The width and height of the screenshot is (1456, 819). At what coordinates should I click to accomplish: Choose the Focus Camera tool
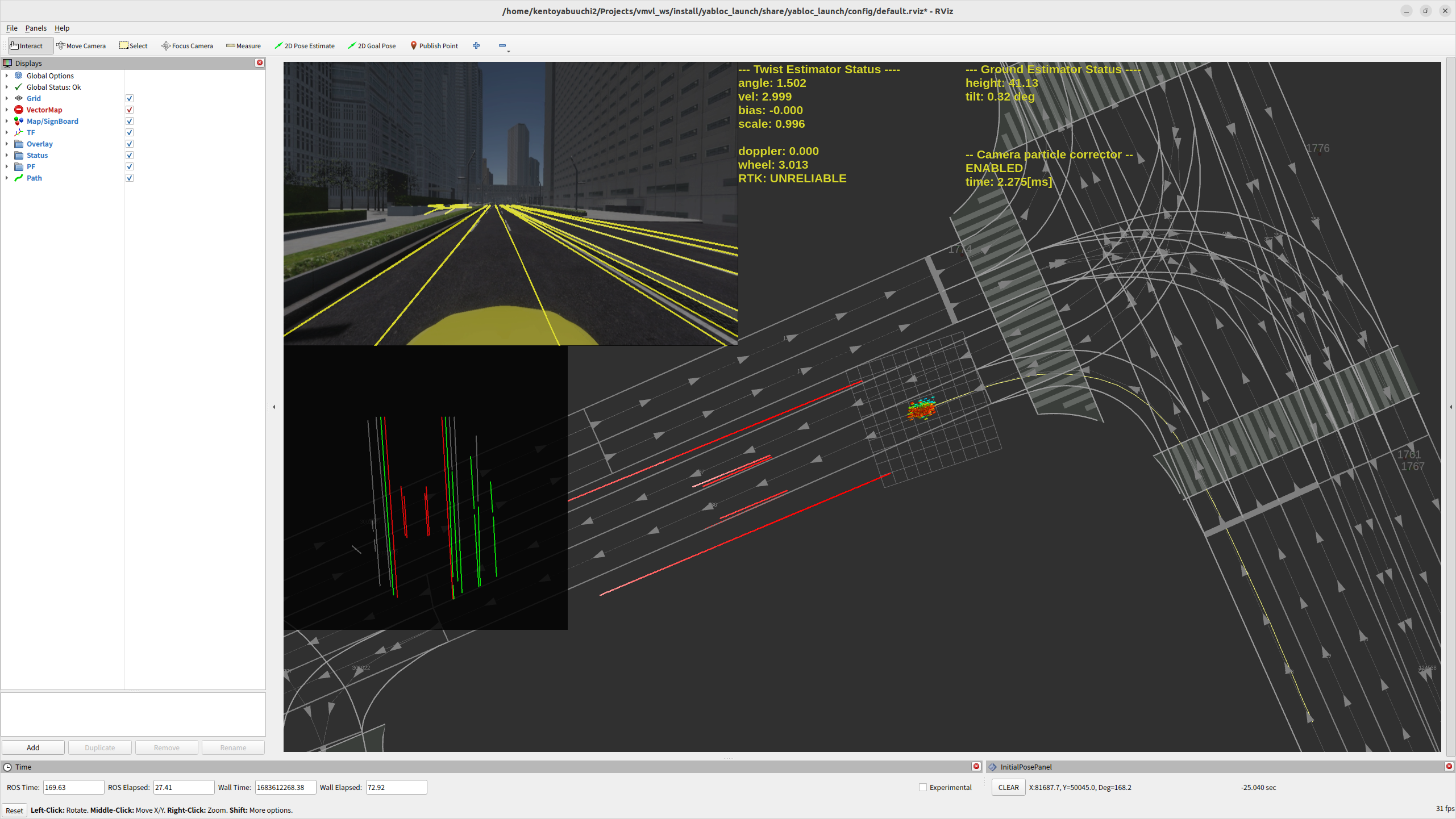tap(188, 45)
